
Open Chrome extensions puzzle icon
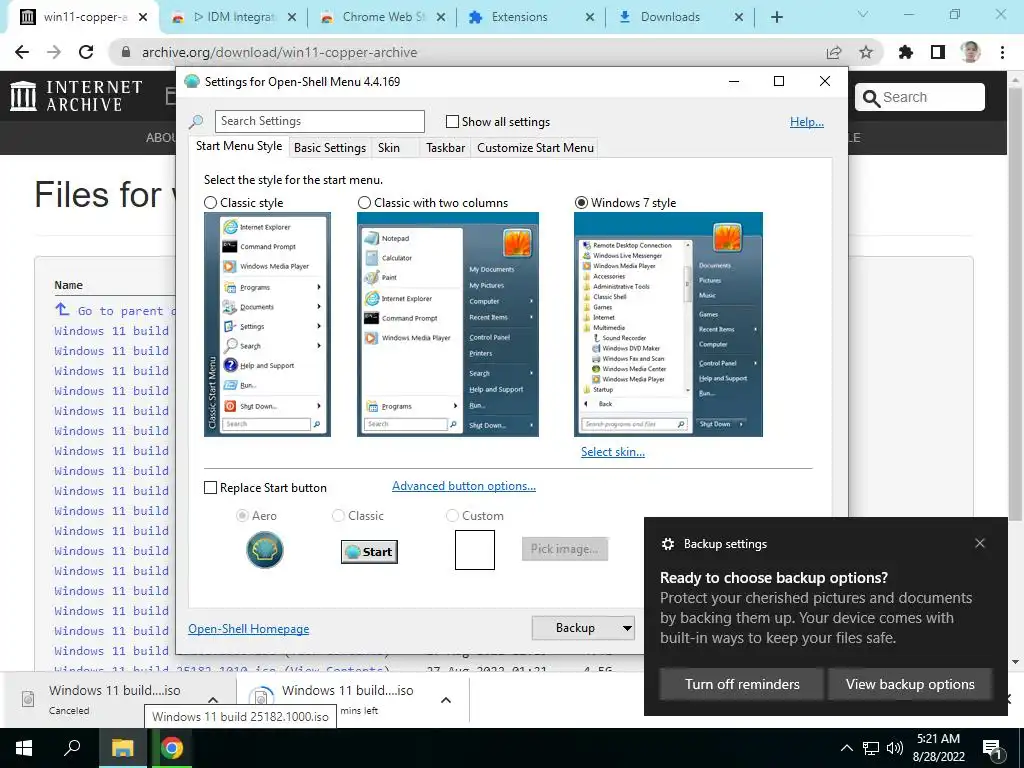[x=906, y=52]
